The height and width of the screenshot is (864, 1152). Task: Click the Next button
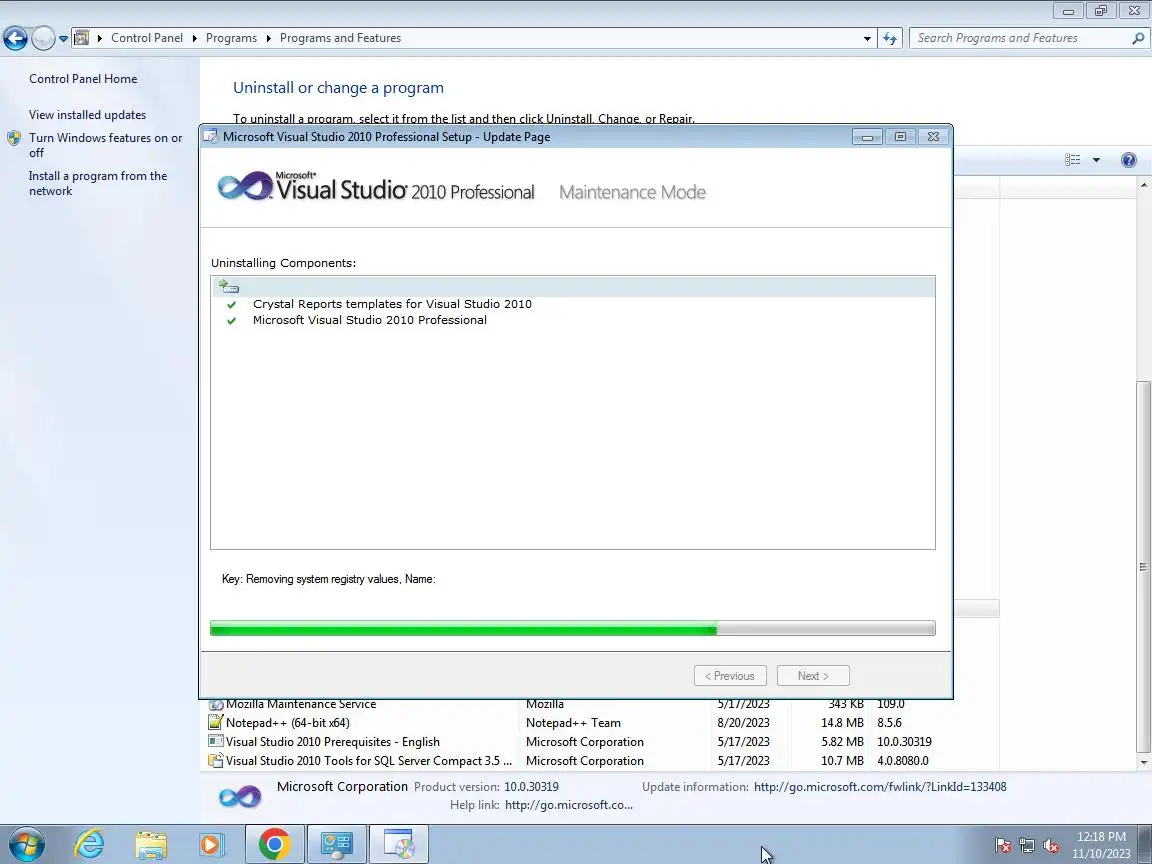pyautogui.click(x=813, y=676)
